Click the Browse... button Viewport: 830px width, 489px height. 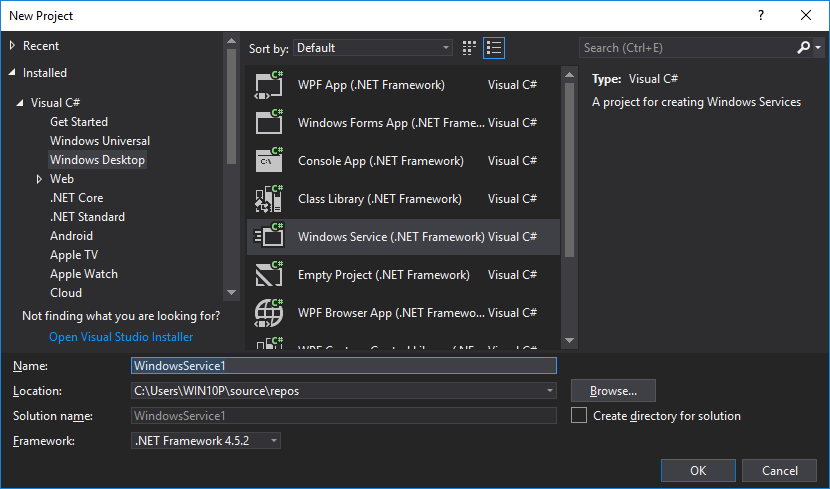click(x=613, y=391)
